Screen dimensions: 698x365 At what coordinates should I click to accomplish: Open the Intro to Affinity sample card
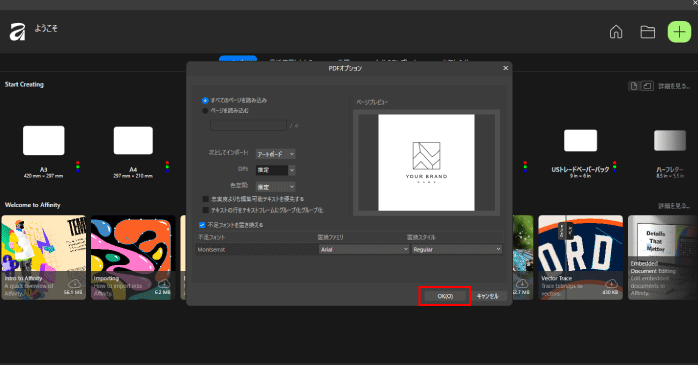coord(44,257)
